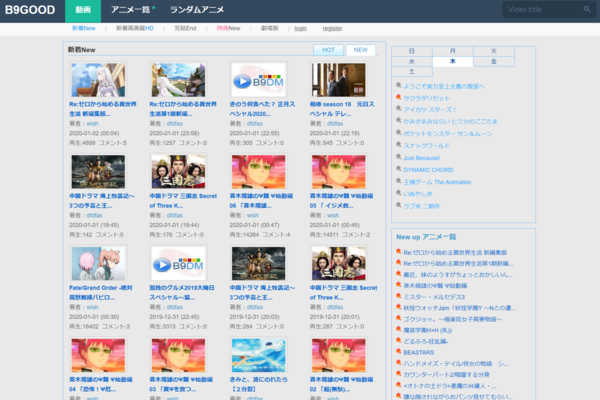Open カウンターパート2 in New up list
Image resolution: width=600 pixels, height=400 pixels.
click(x=446, y=374)
